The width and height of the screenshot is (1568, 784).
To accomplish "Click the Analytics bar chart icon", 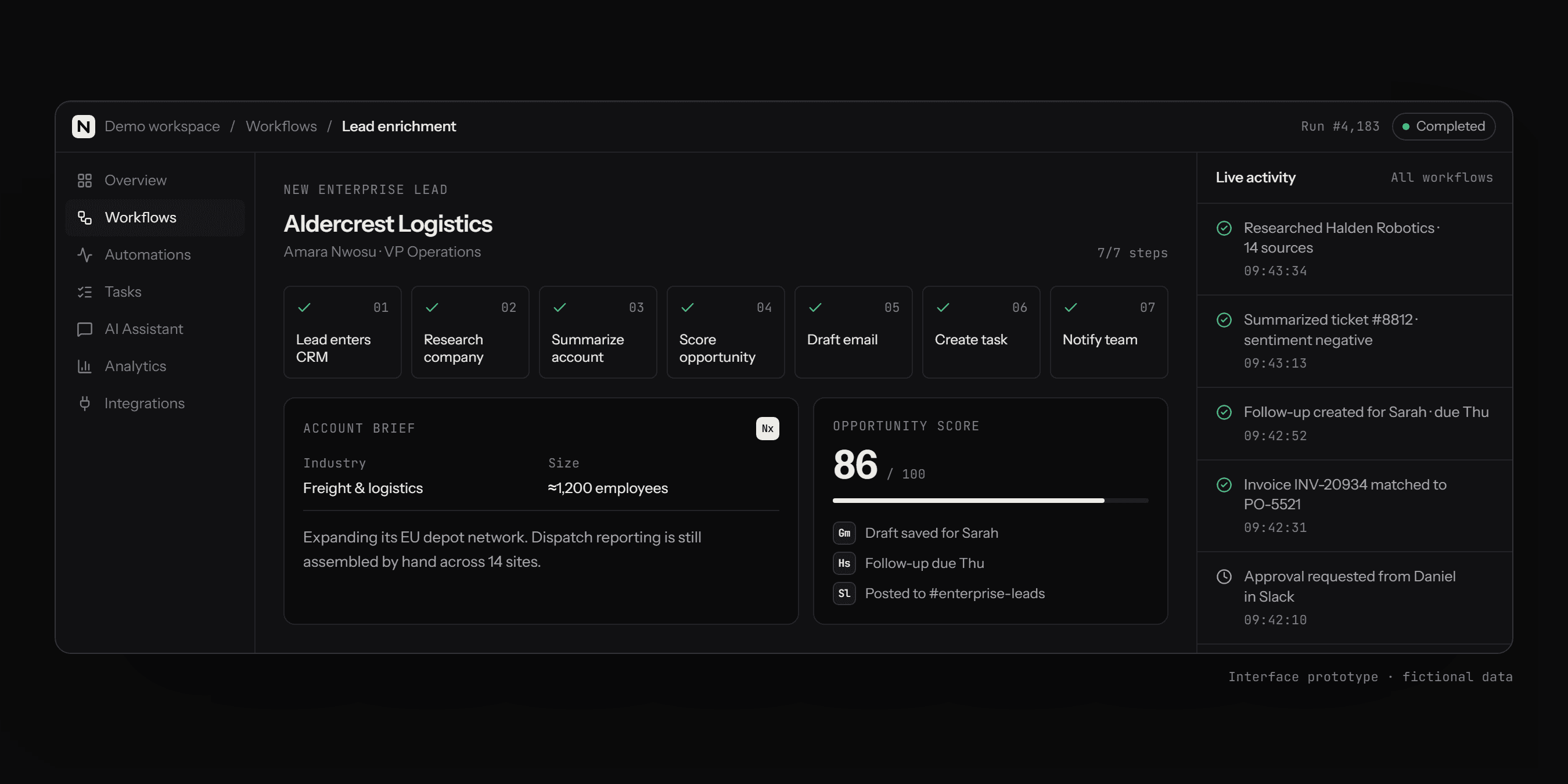I will click(85, 366).
